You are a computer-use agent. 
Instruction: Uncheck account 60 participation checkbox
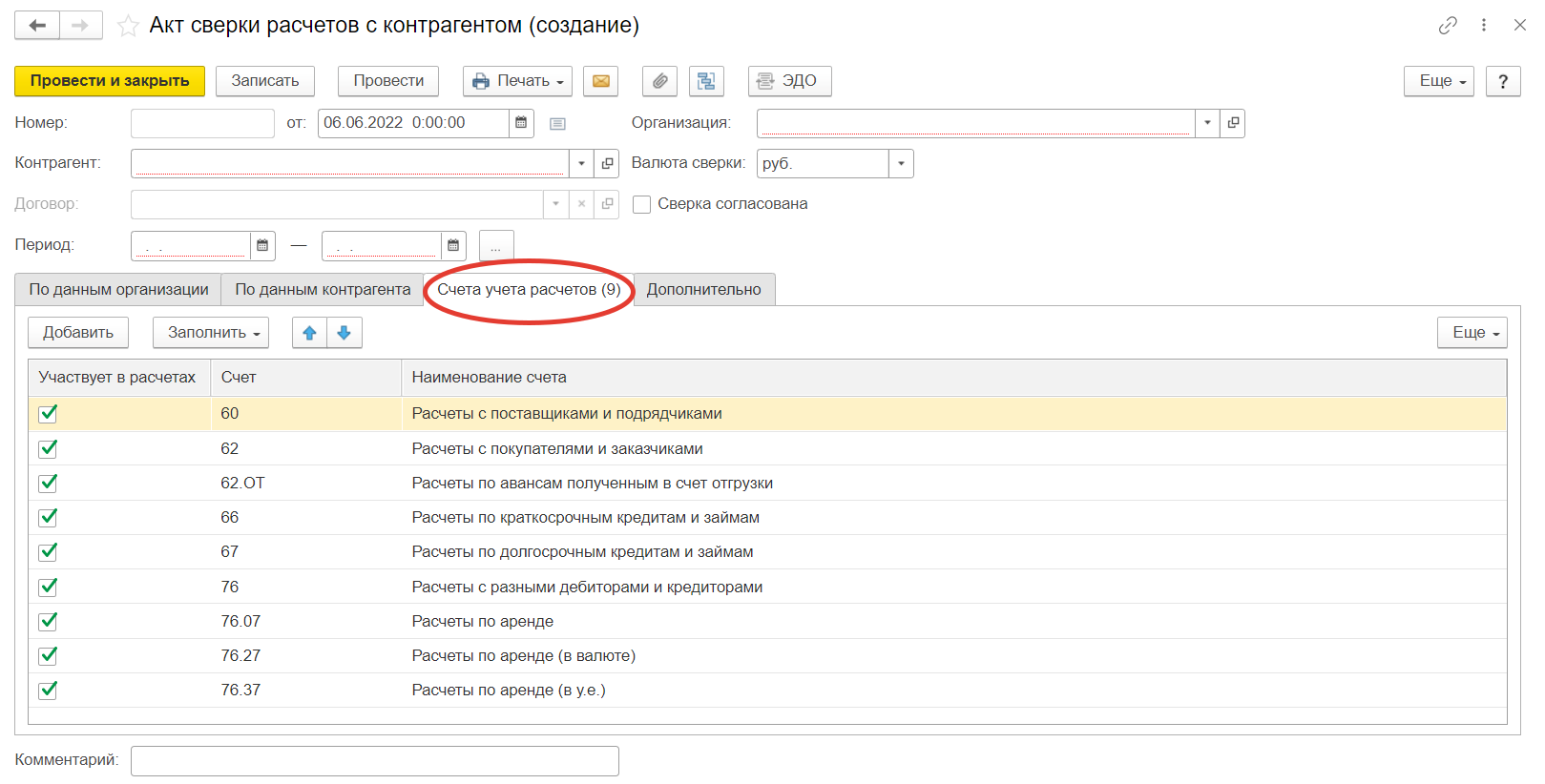coord(48,414)
